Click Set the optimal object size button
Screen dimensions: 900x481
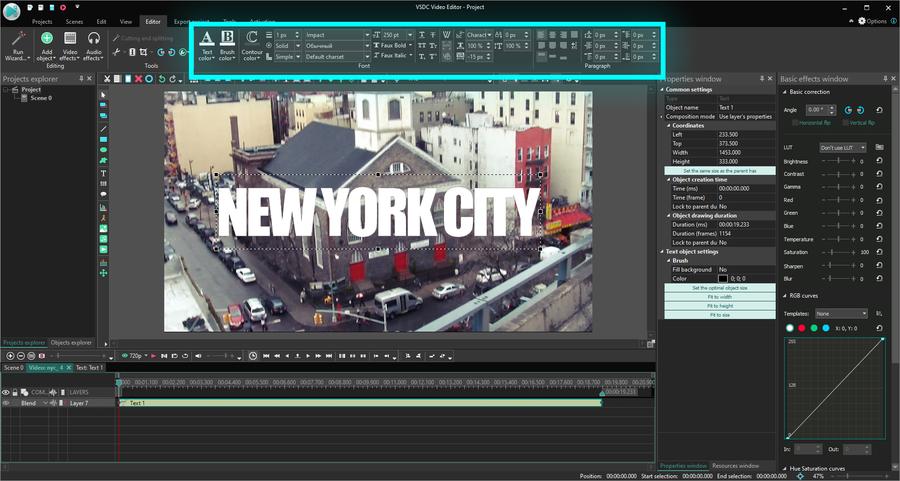click(x=720, y=288)
